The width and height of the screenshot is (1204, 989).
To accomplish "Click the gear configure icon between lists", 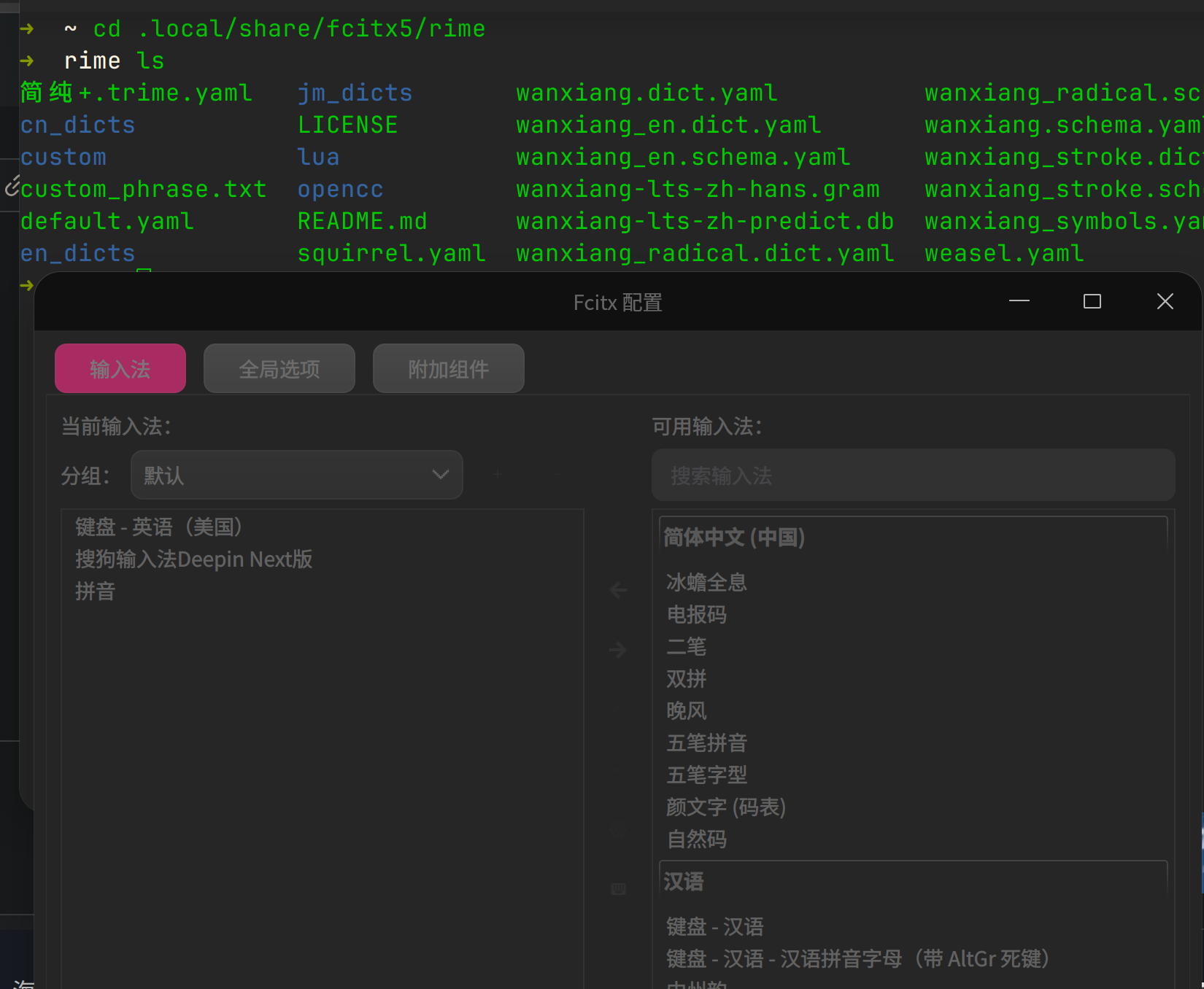I will tap(618, 829).
